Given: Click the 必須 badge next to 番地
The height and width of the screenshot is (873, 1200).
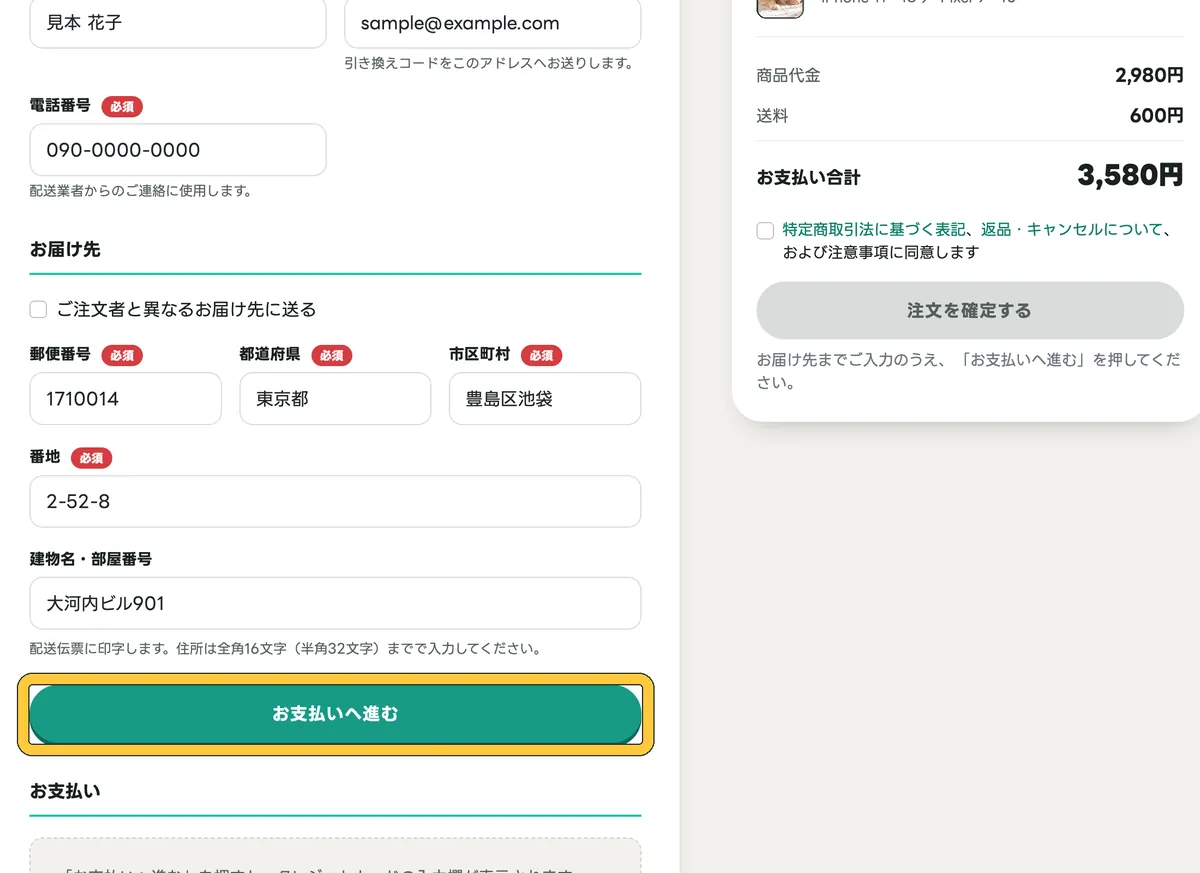Looking at the screenshot, I should [91, 458].
